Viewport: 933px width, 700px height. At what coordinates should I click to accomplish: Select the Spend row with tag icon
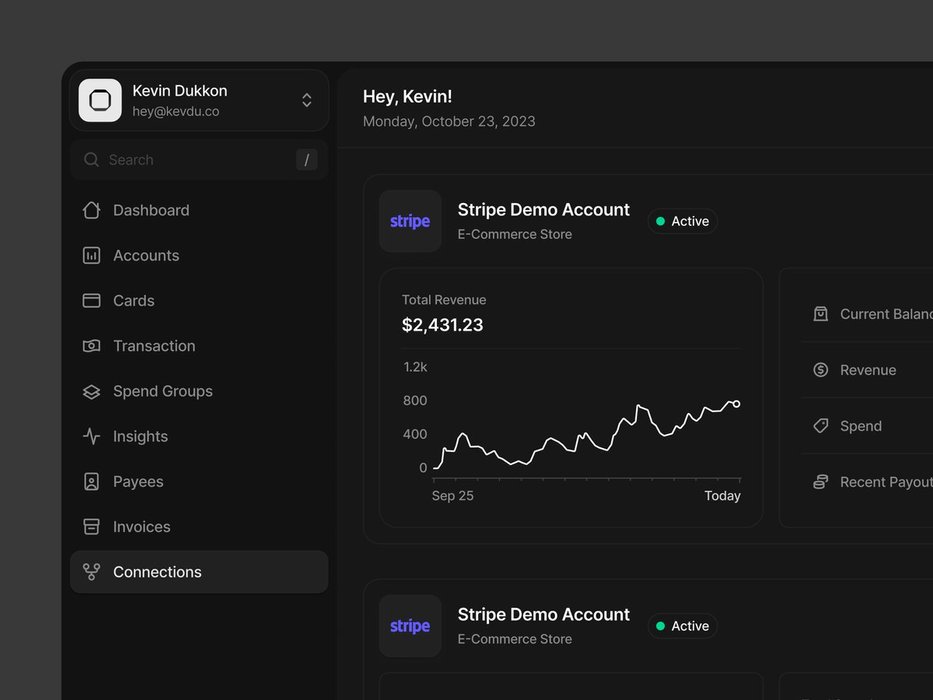(859, 426)
